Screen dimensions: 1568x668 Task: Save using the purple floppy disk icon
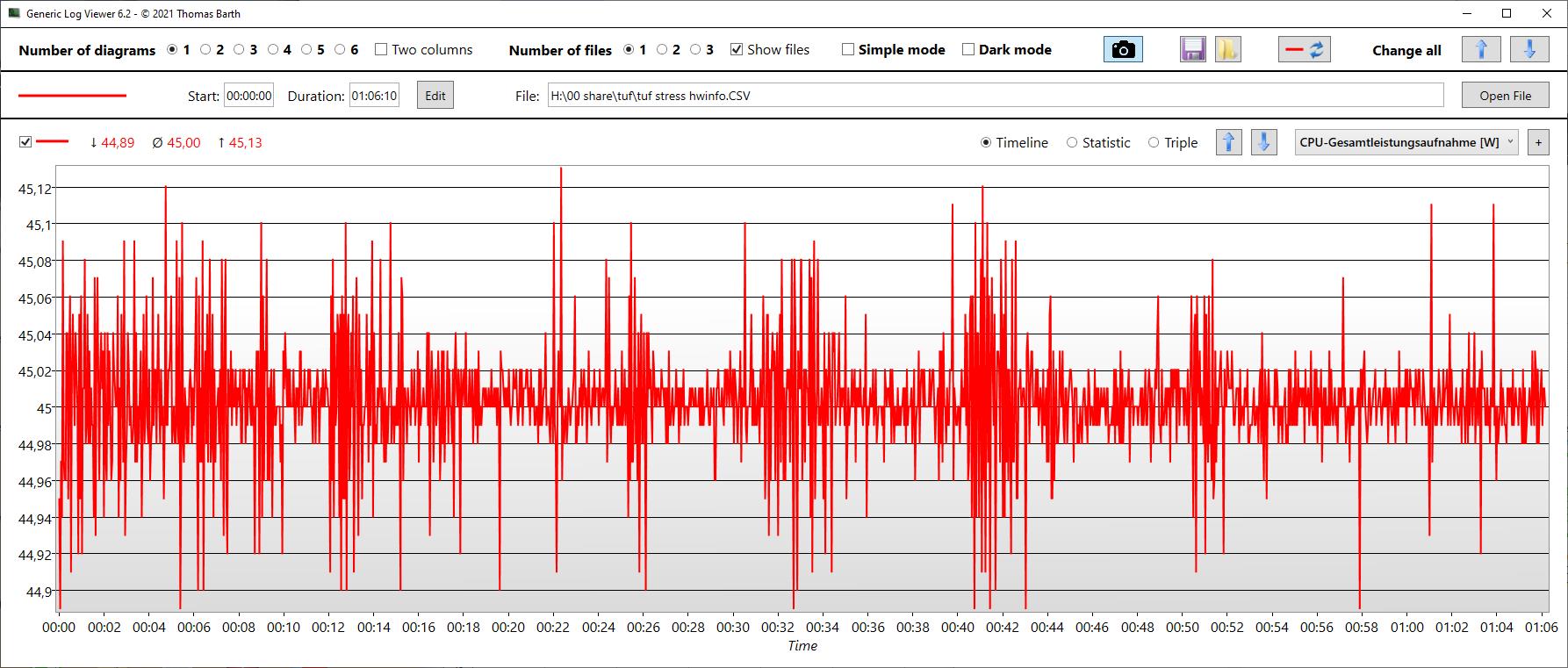click(x=1193, y=50)
